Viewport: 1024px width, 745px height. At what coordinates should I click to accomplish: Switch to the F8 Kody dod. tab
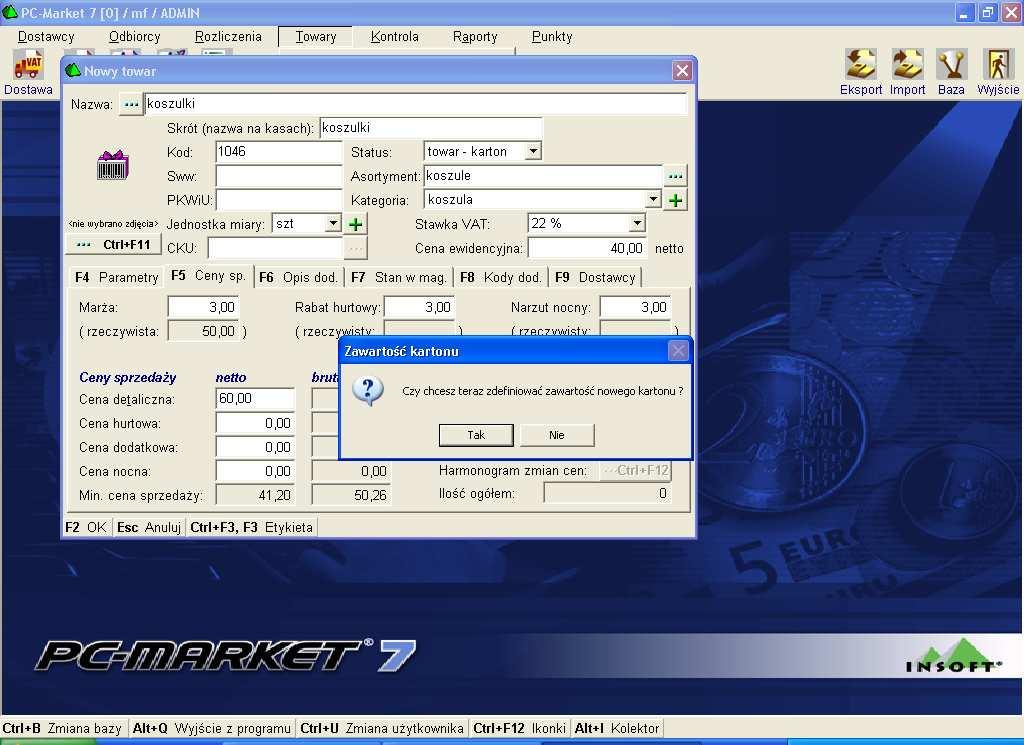click(x=500, y=277)
